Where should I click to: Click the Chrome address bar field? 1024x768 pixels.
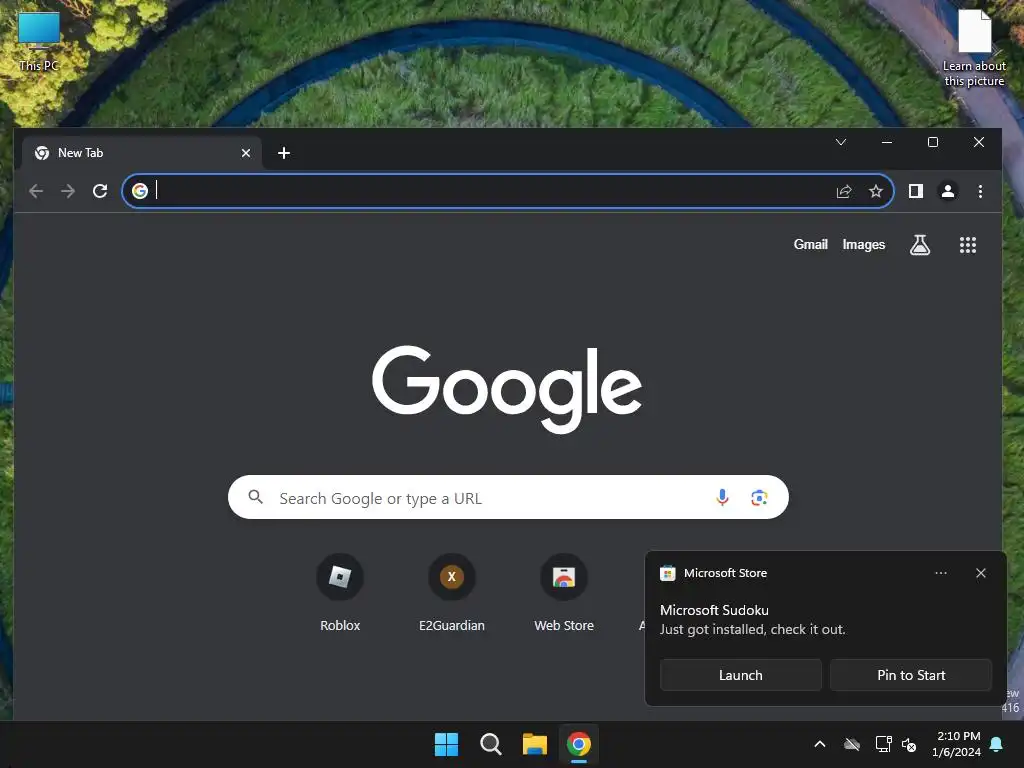507,191
